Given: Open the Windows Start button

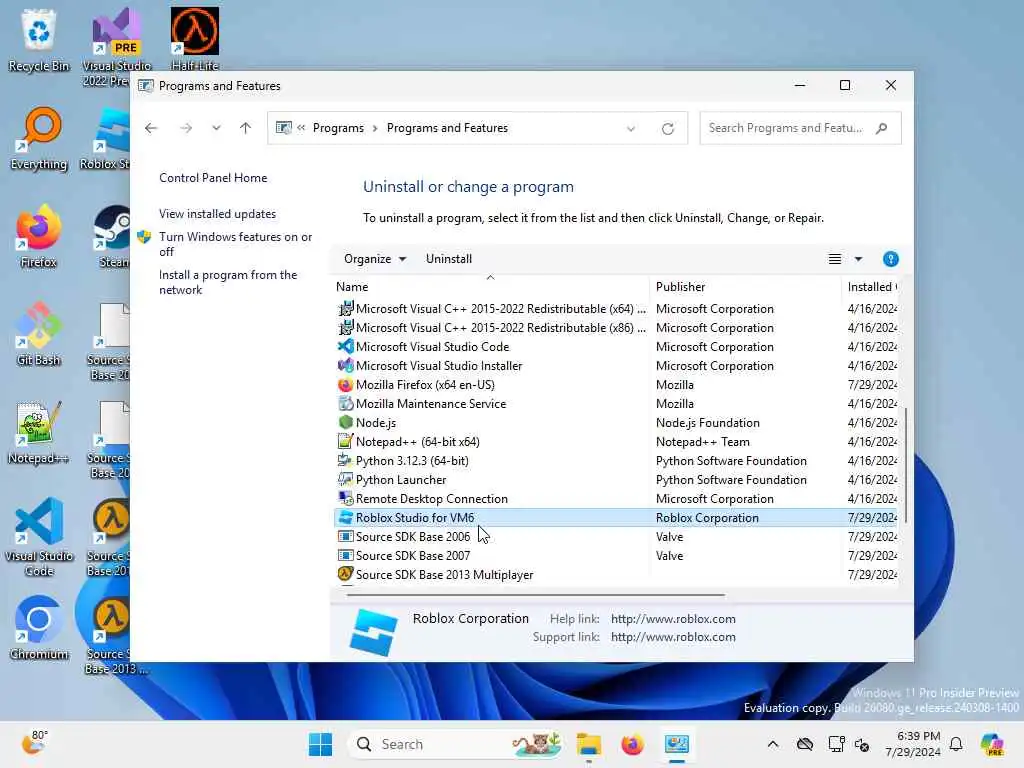Looking at the screenshot, I should 320,744.
